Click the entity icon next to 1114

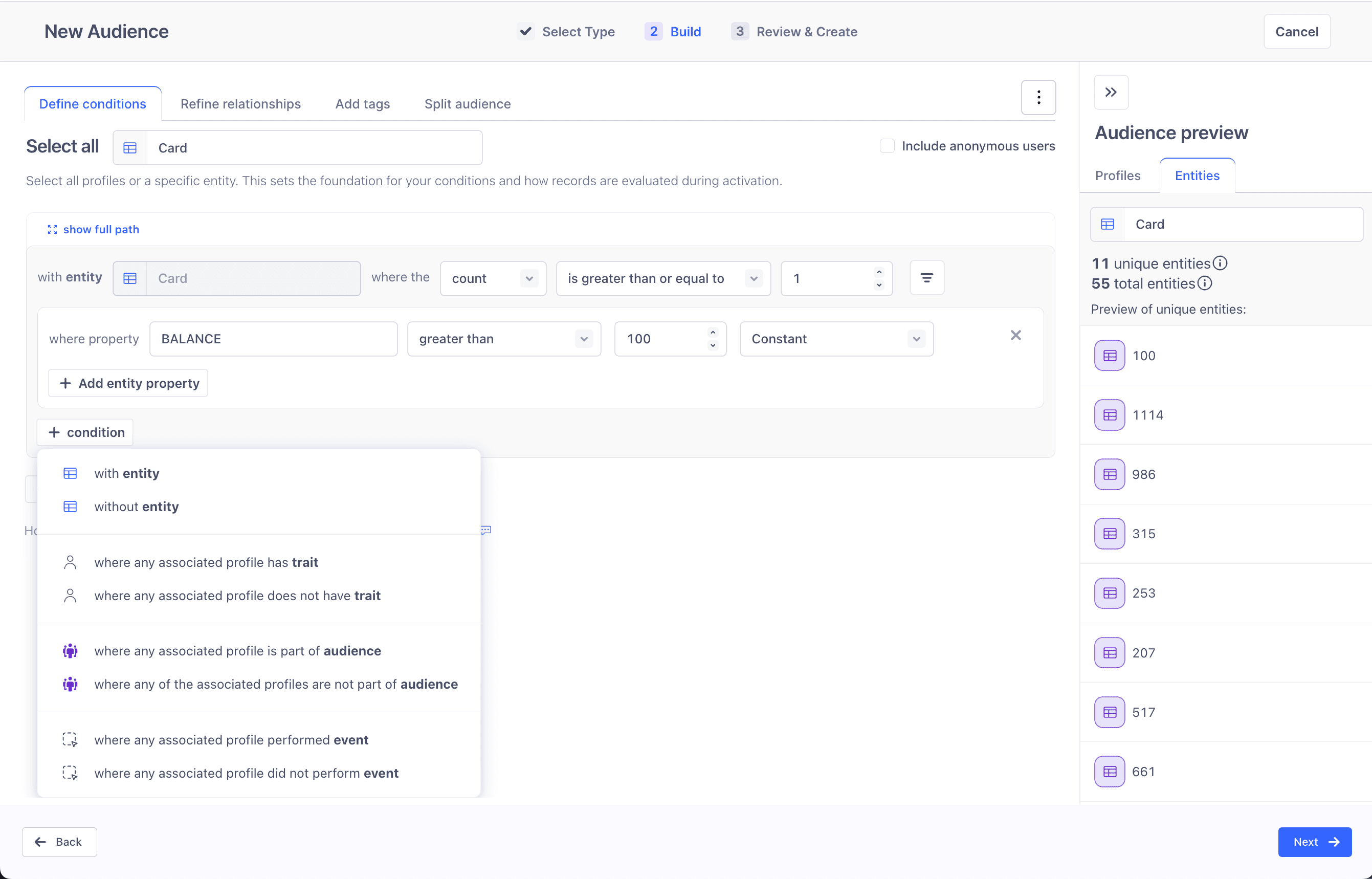point(1109,415)
